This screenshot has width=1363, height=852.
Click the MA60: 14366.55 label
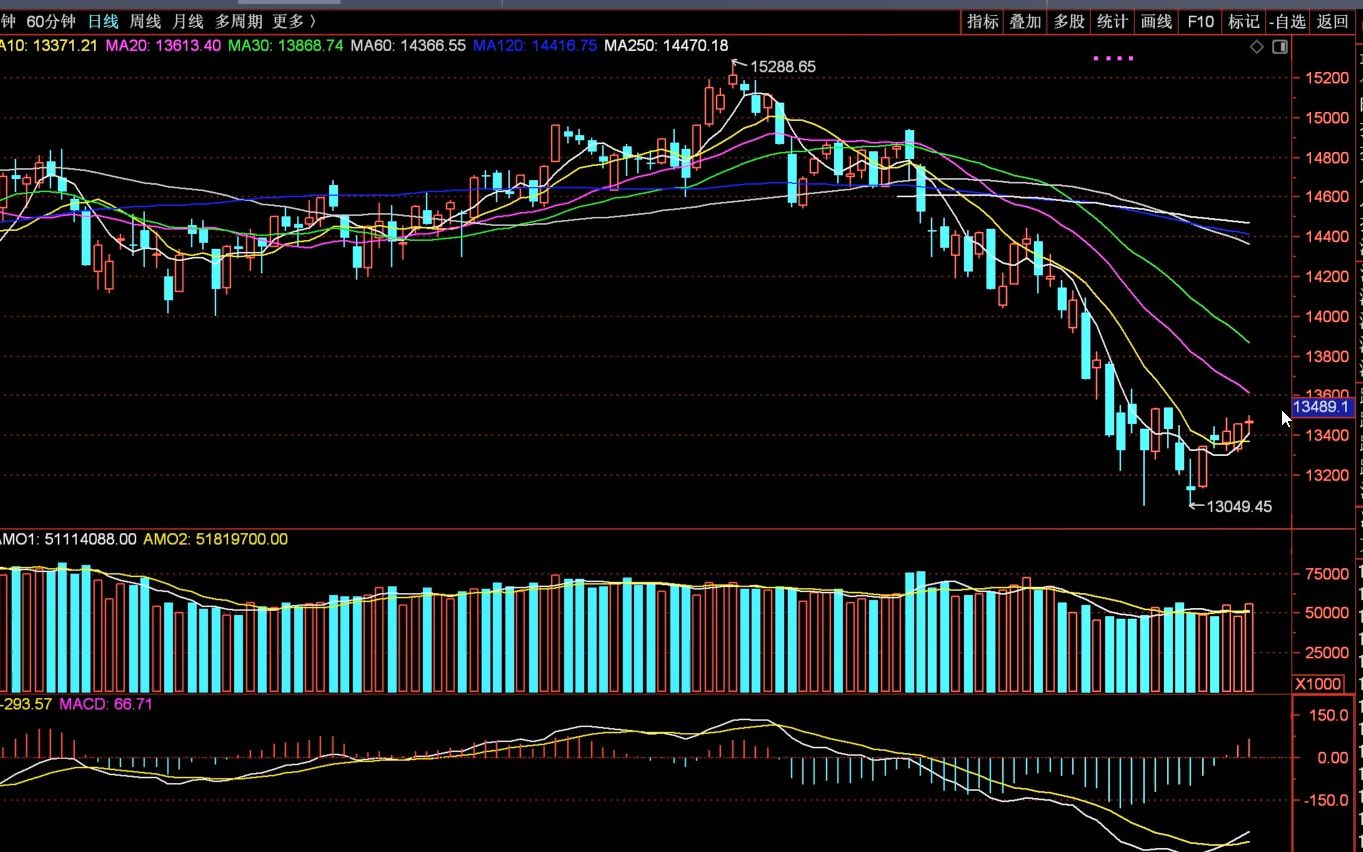pyautogui.click(x=408, y=45)
